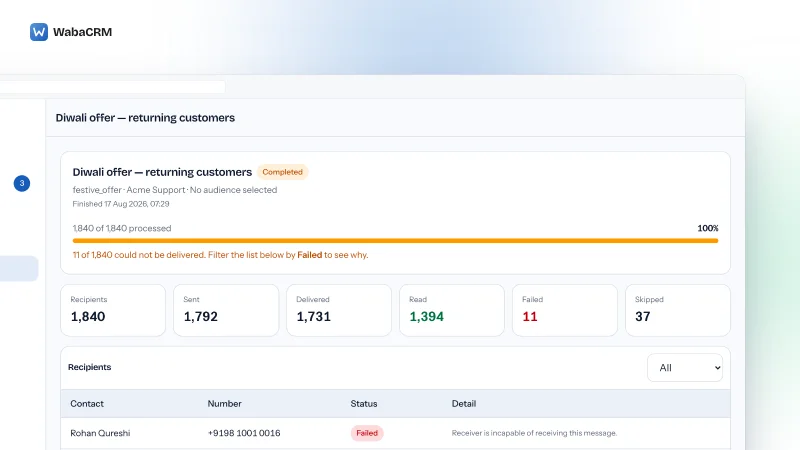
Task: Select the Sent 1,792 stat card
Action: point(226,310)
